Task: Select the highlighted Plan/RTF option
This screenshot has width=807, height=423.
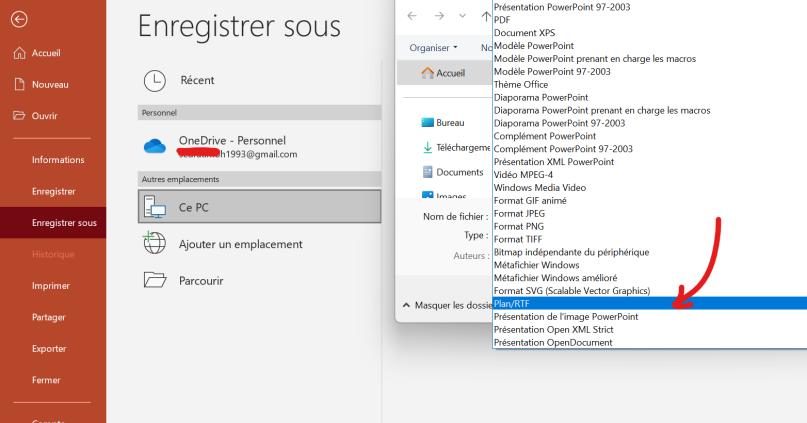Action: [x=650, y=303]
